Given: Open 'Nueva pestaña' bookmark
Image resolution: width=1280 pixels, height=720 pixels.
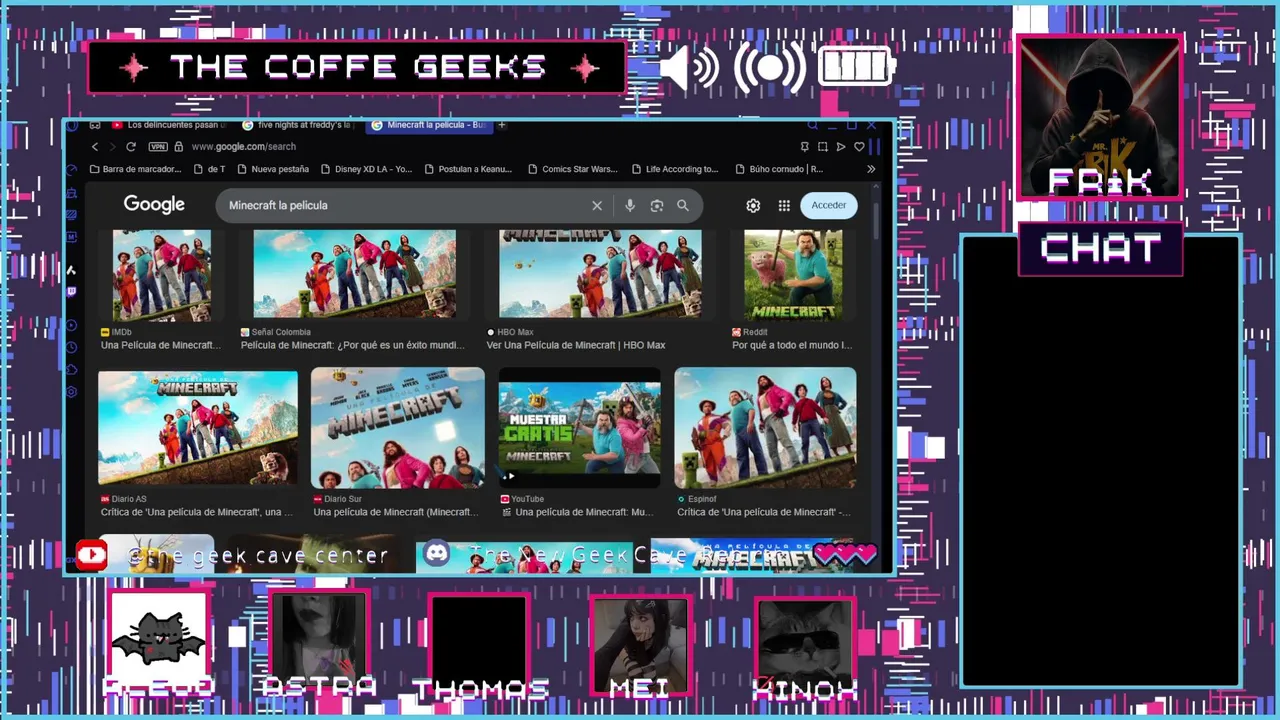Looking at the screenshot, I should click(273, 169).
